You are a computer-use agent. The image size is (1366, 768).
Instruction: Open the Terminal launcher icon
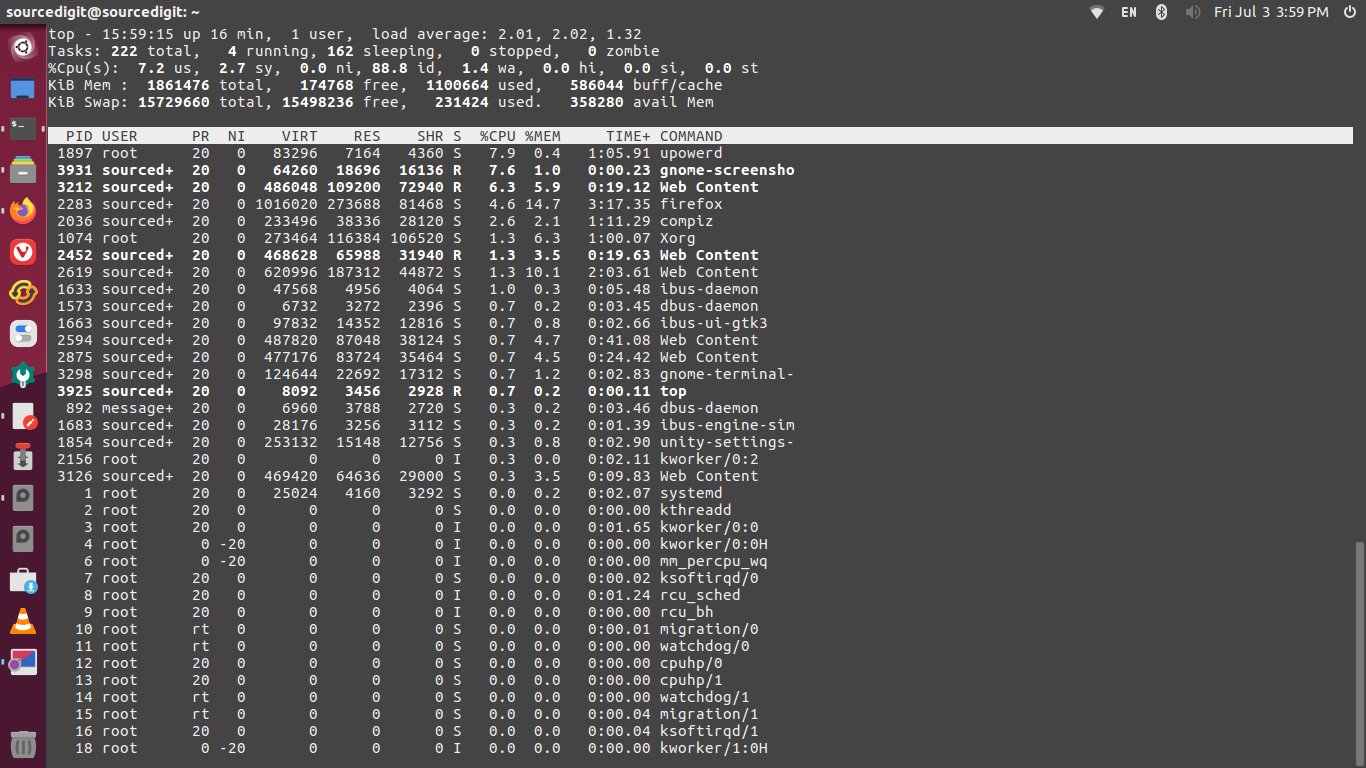(23, 129)
